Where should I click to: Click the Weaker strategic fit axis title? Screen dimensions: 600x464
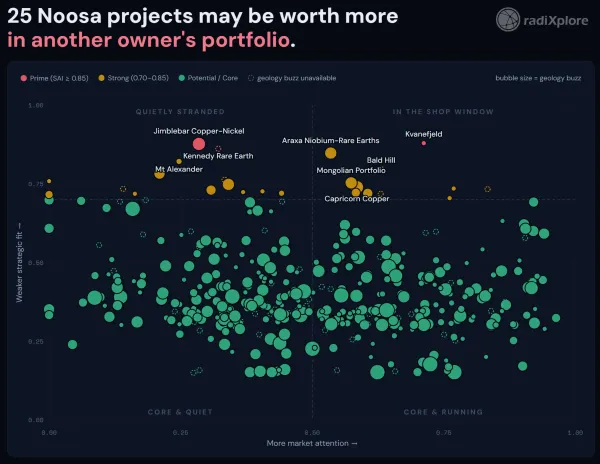click(19, 262)
